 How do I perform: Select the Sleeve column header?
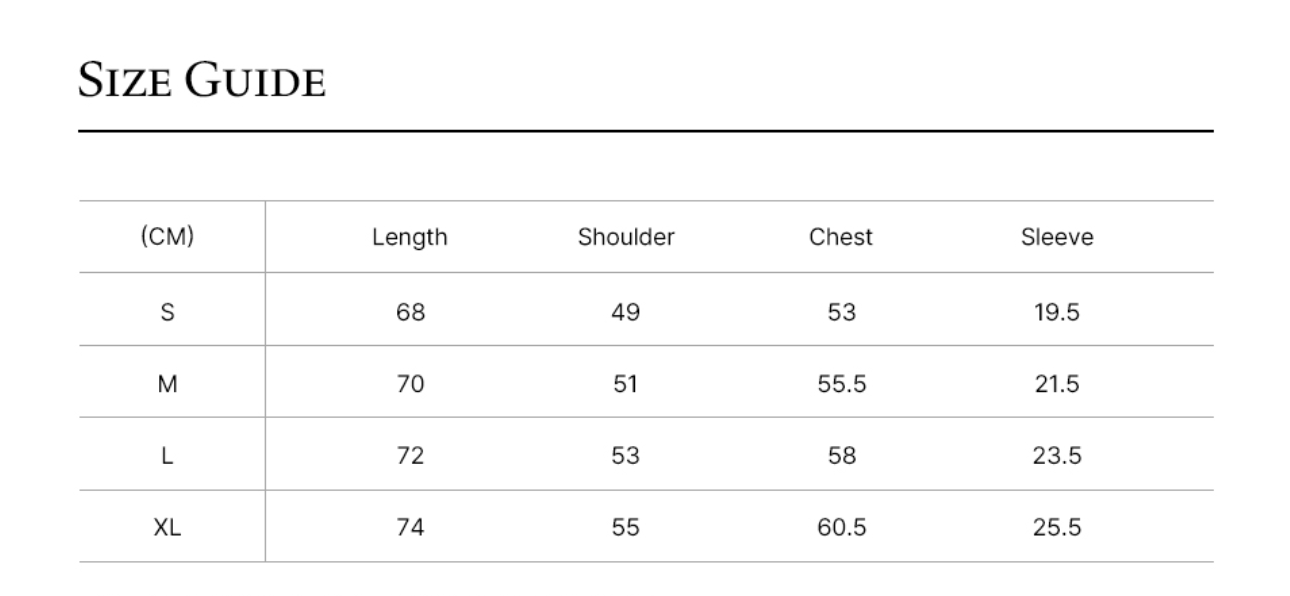pyautogui.click(x=1057, y=237)
